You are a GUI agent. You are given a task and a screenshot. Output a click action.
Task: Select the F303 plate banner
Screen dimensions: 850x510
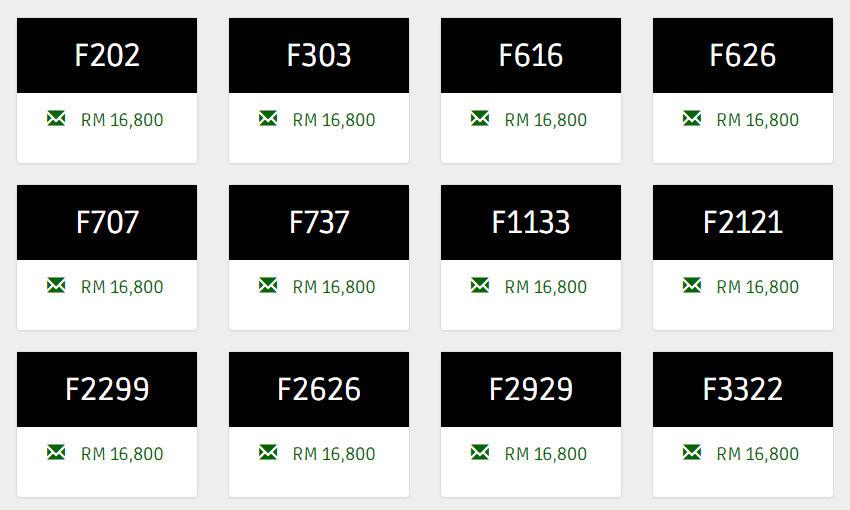319,55
